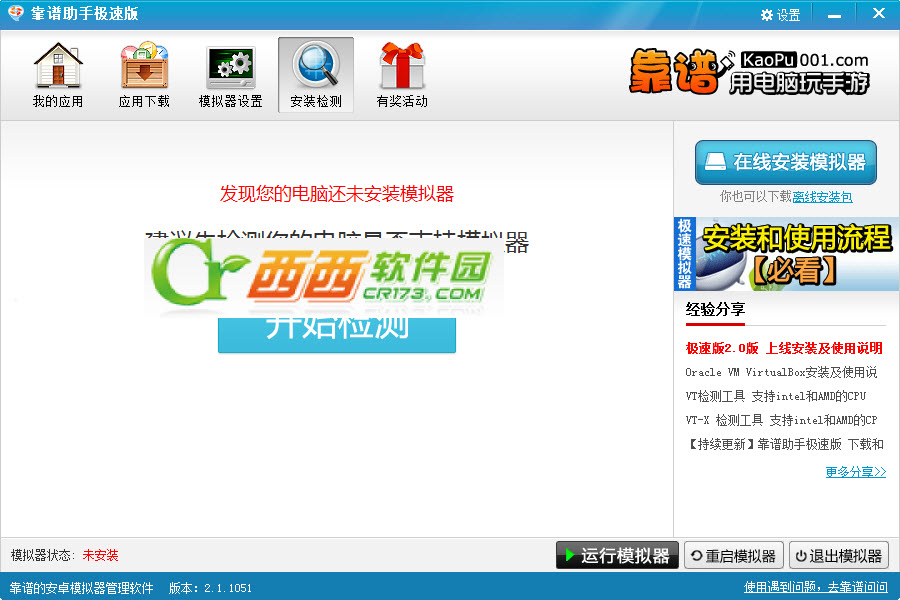This screenshot has height=600, width=900.
Task: Click 发现您的电脑还未安装模拟器 message
Action: tap(337, 193)
